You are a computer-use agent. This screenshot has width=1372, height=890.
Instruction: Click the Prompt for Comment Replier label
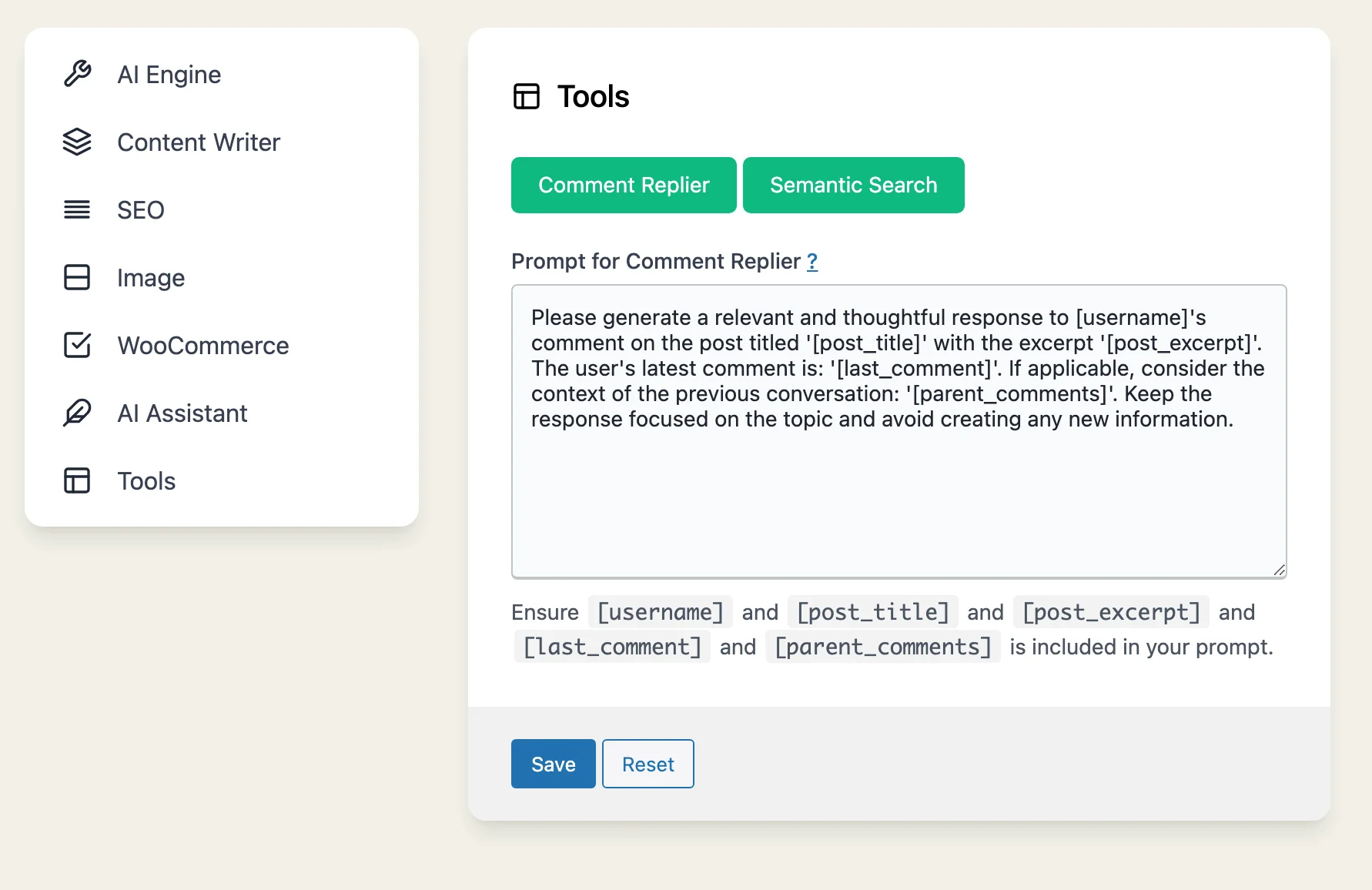click(656, 262)
